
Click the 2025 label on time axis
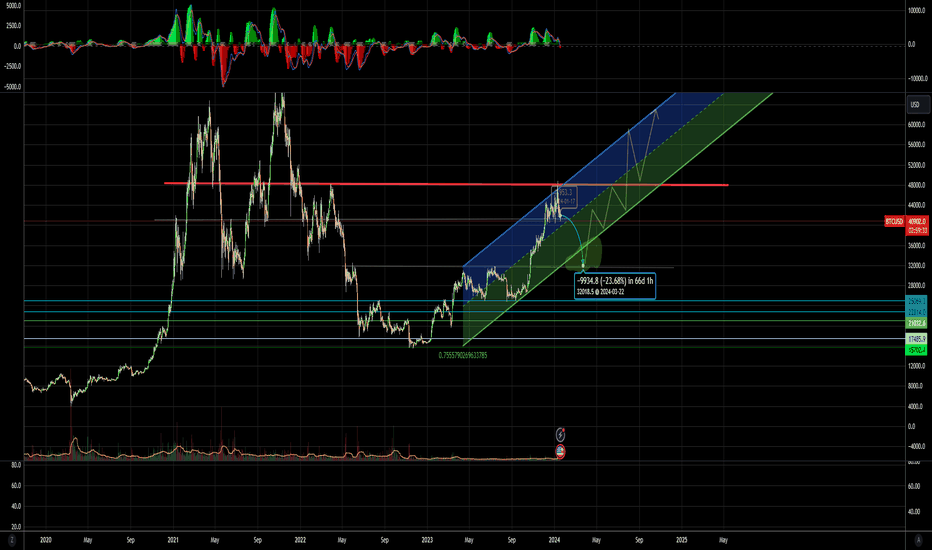[681, 540]
